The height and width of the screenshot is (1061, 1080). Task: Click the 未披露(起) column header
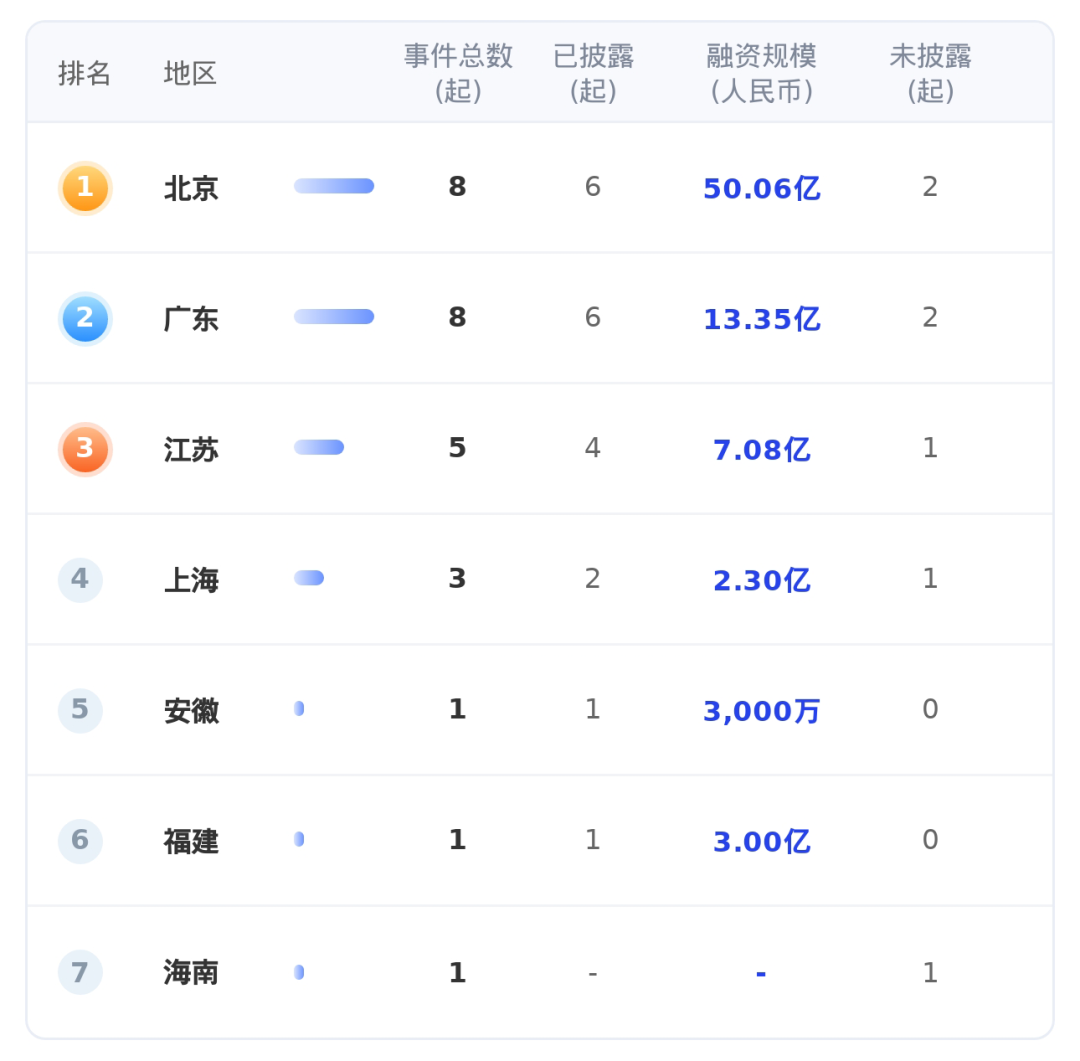pyautogui.click(x=931, y=73)
